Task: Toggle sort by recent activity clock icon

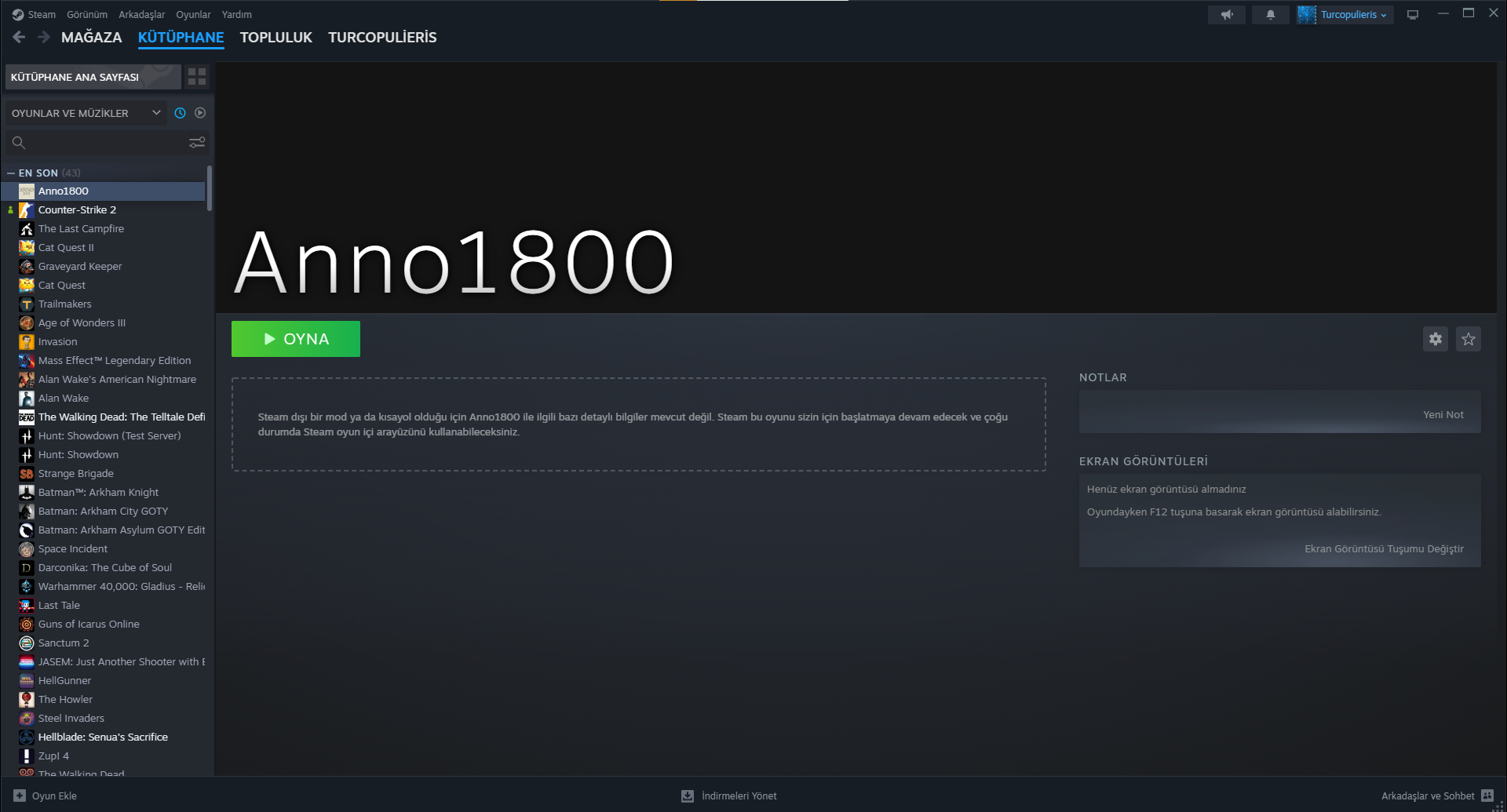Action: click(x=180, y=113)
